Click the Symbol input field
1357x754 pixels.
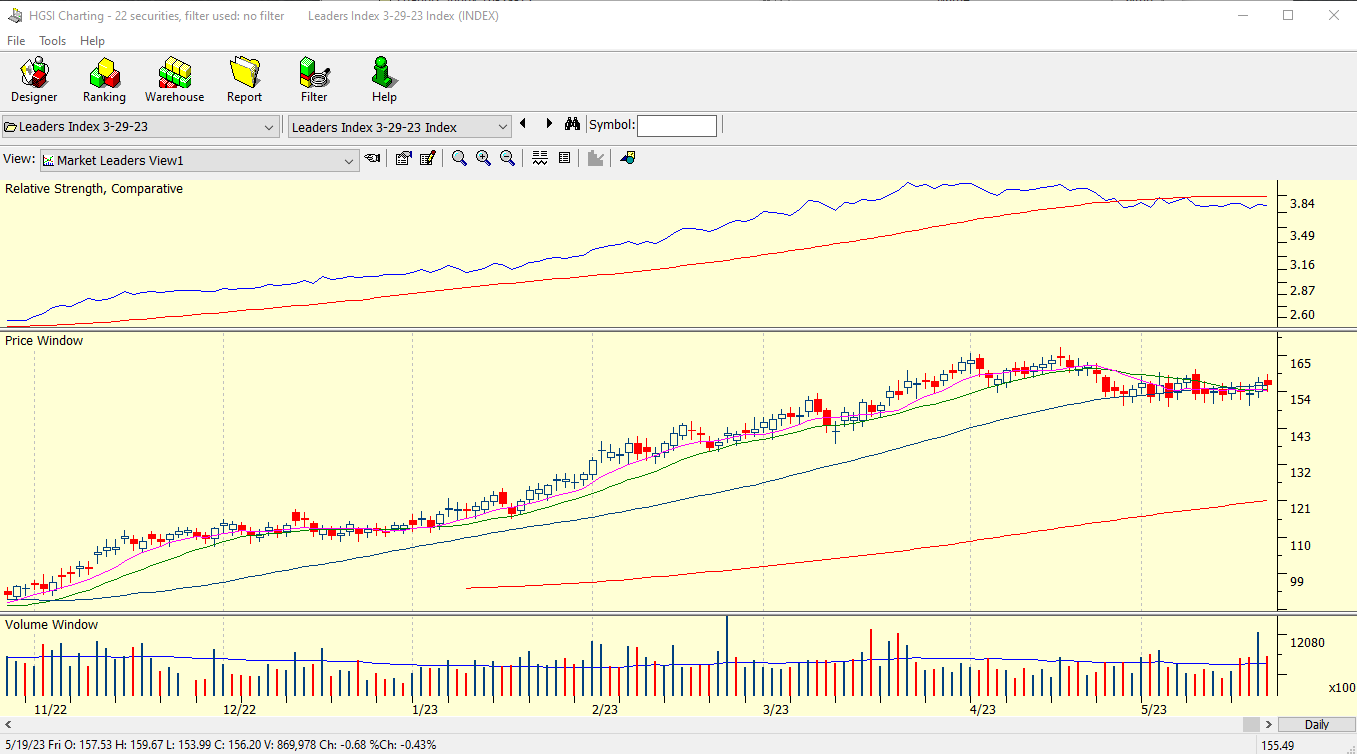(x=677, y=126)
